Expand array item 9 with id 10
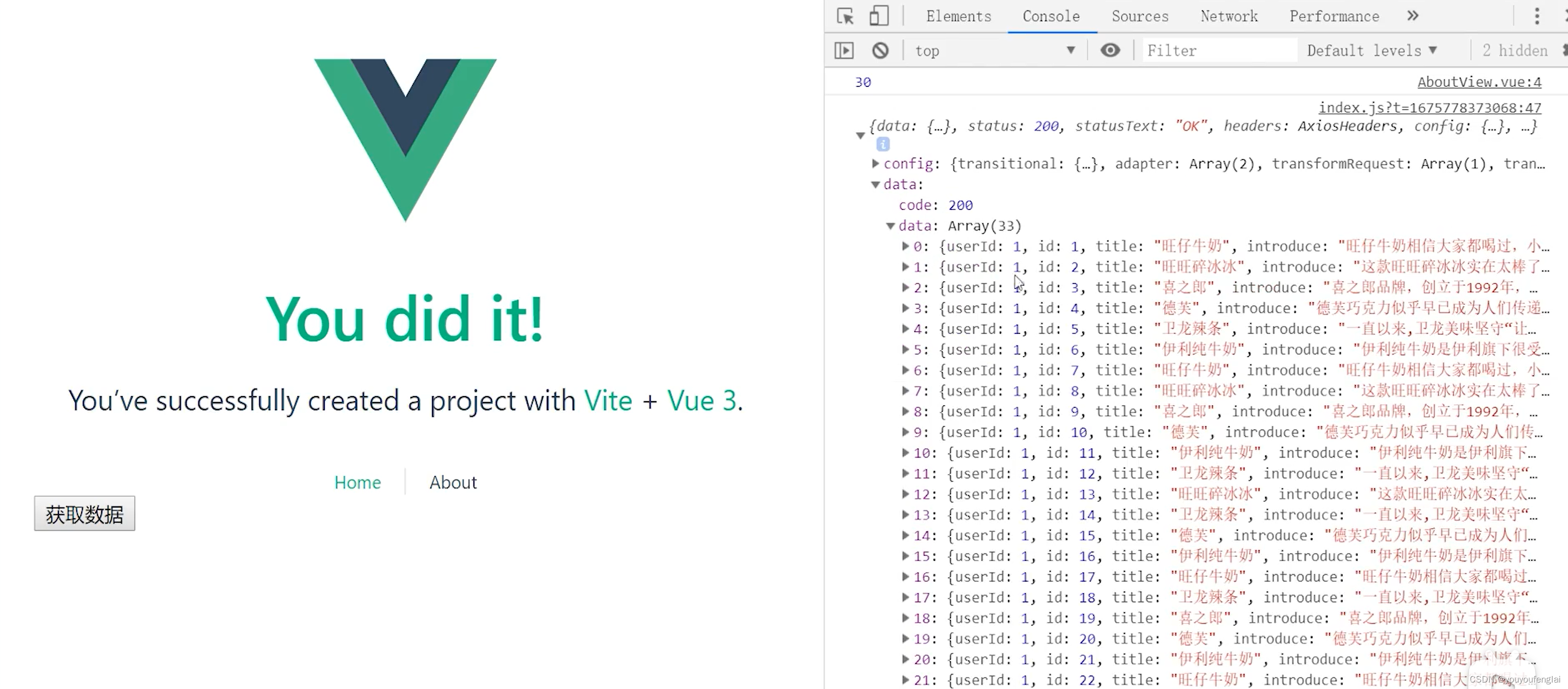The image size is (1568, 689). pyautogui.click(x=905, y=432)
